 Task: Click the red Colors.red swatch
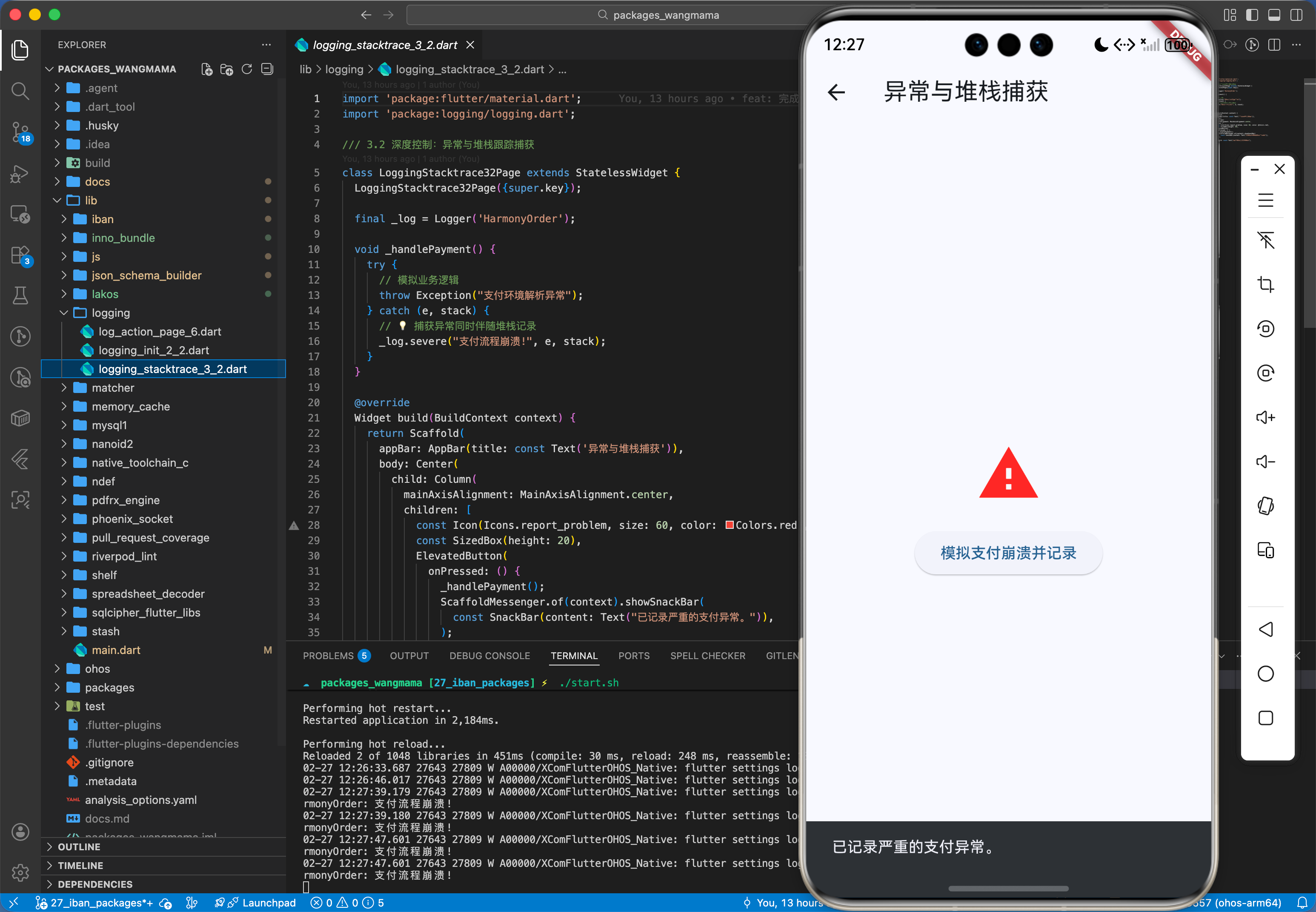click(x=730, y=525)
